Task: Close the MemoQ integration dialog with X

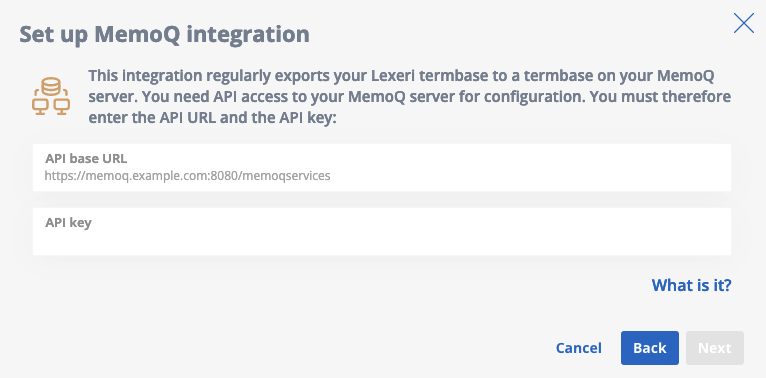Action: click(744, 23)
